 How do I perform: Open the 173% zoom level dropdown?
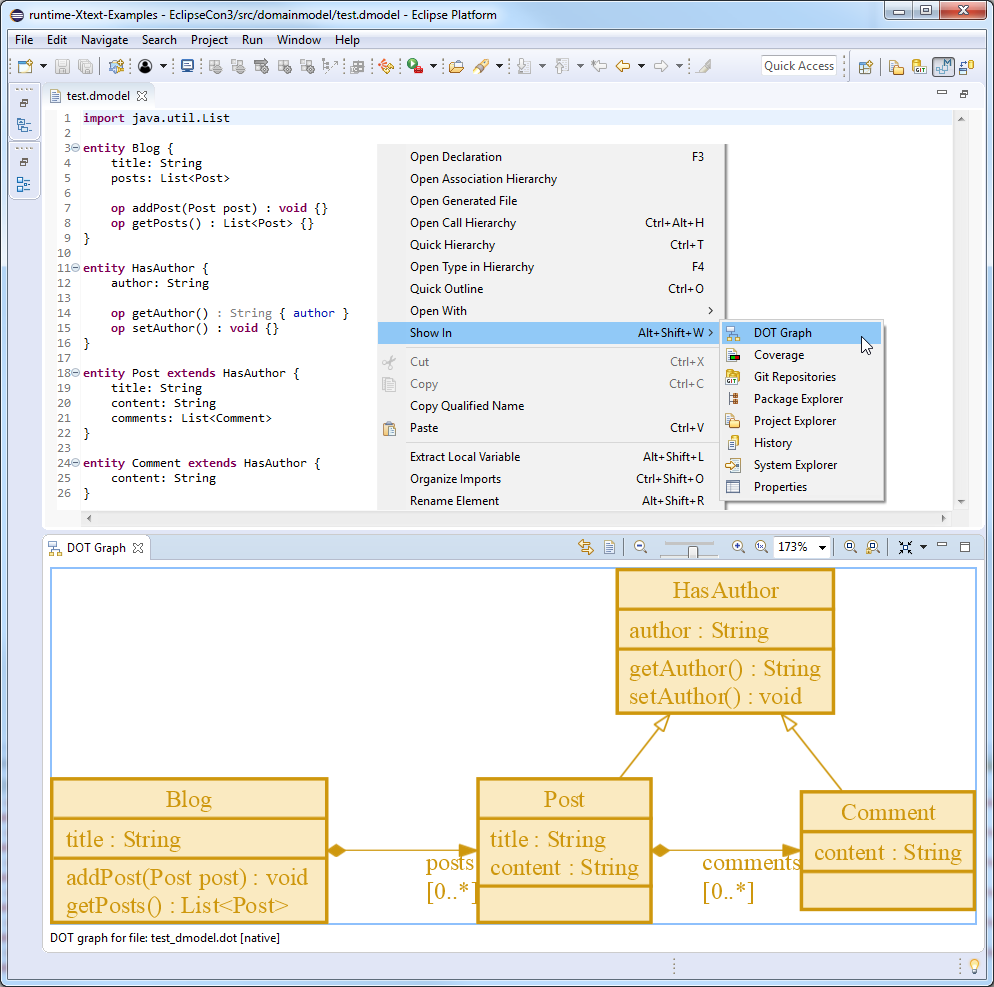[822, 547]
